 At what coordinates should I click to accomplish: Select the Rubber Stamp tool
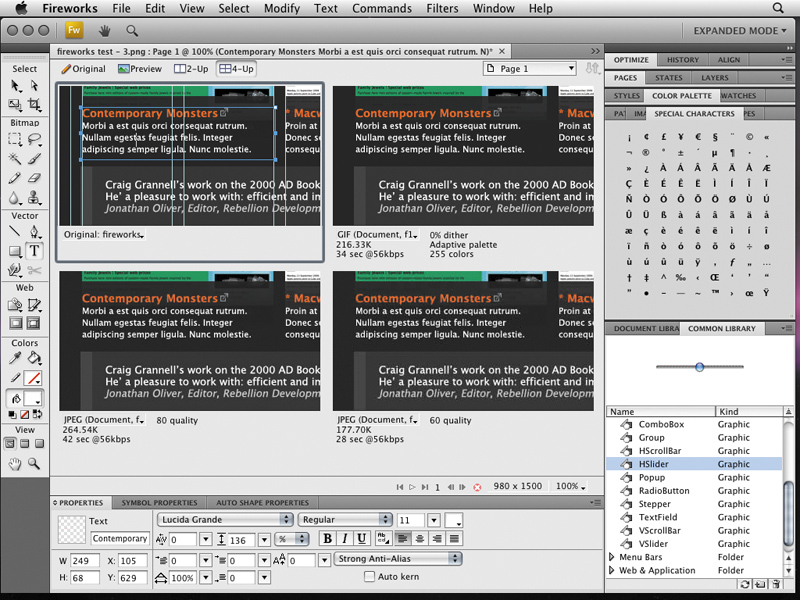(x=34, y=197)
